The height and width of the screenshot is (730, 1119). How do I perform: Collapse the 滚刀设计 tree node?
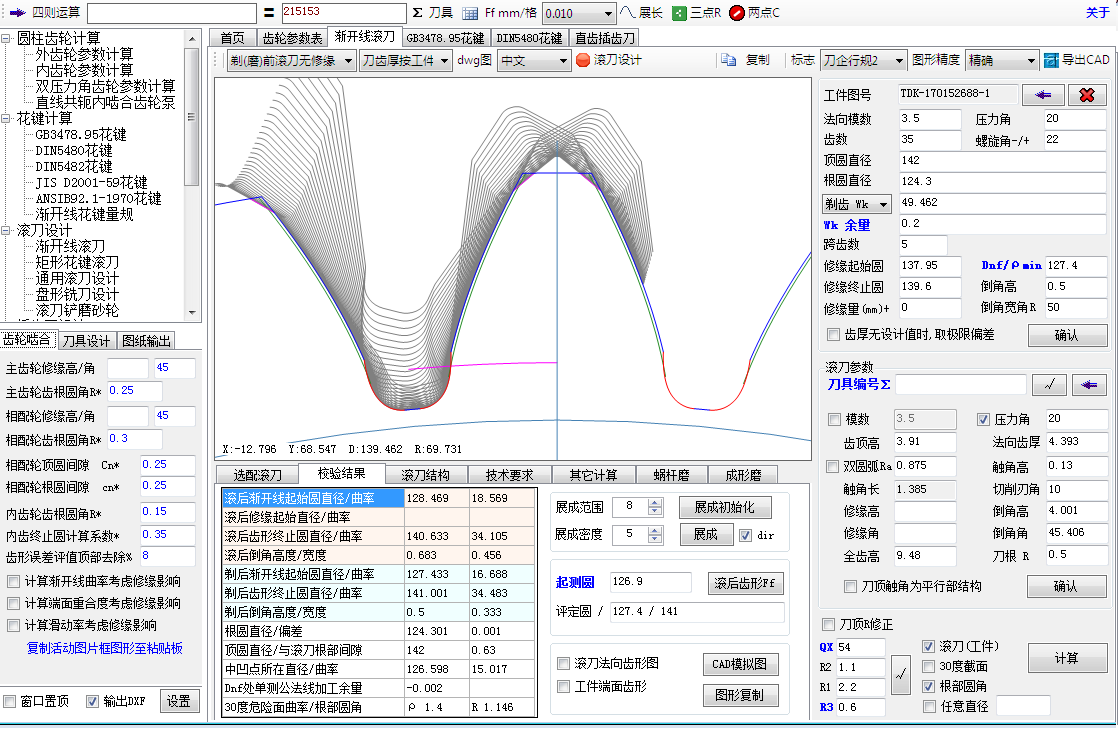click(x=6, y=230)
